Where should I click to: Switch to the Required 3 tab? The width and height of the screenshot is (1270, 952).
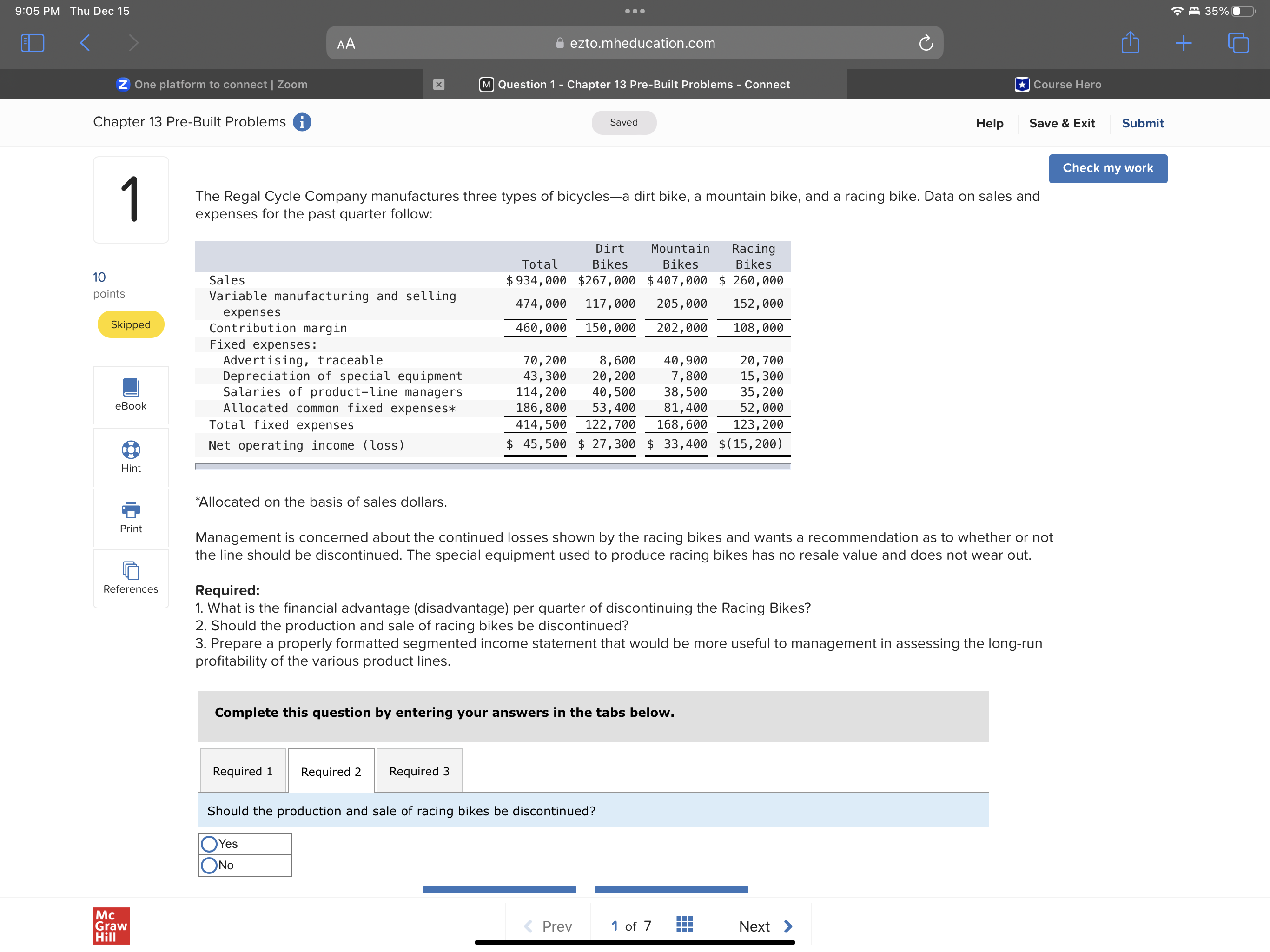click(419, 771)
